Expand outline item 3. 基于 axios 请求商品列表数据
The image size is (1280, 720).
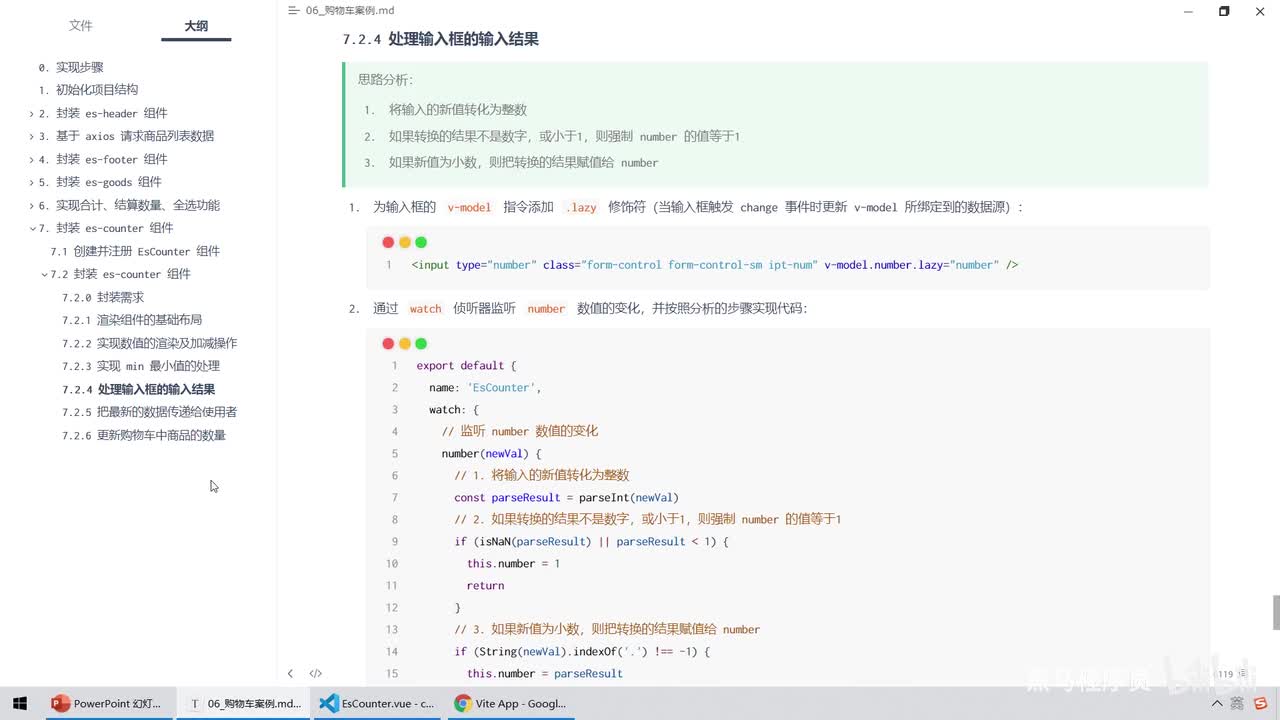(31, 137)
